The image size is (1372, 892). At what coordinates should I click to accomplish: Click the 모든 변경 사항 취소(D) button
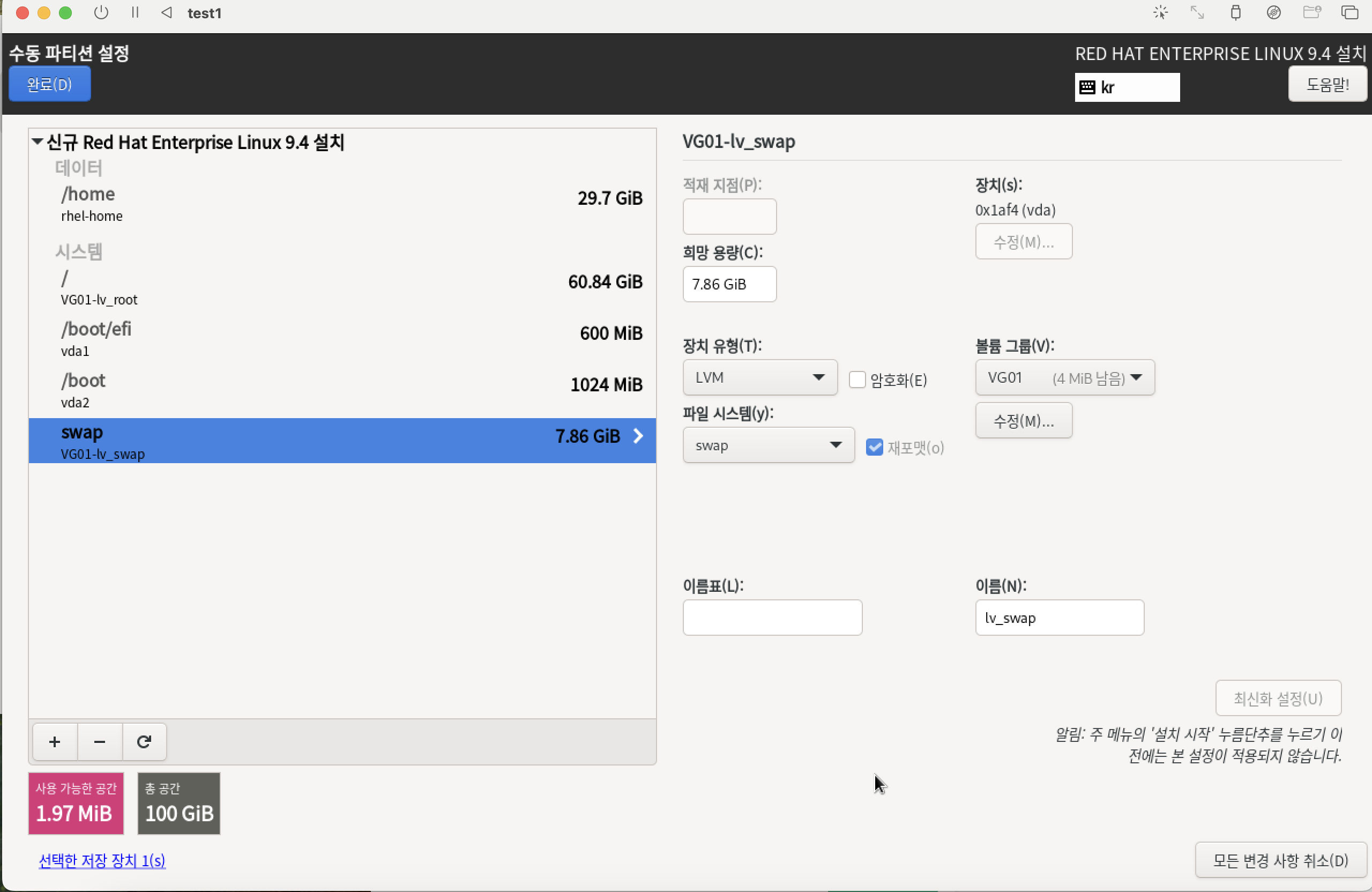click(x=1280, y=860)
